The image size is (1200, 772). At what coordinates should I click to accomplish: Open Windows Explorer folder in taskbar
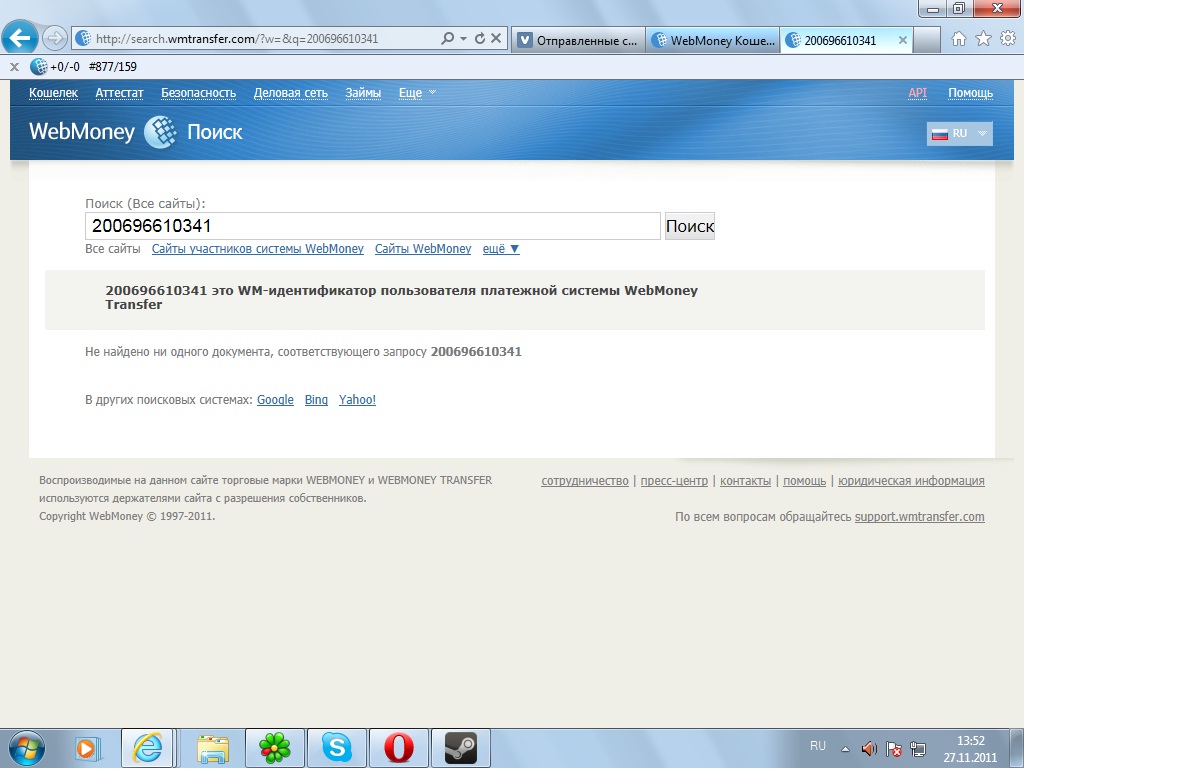click(212, 748)
